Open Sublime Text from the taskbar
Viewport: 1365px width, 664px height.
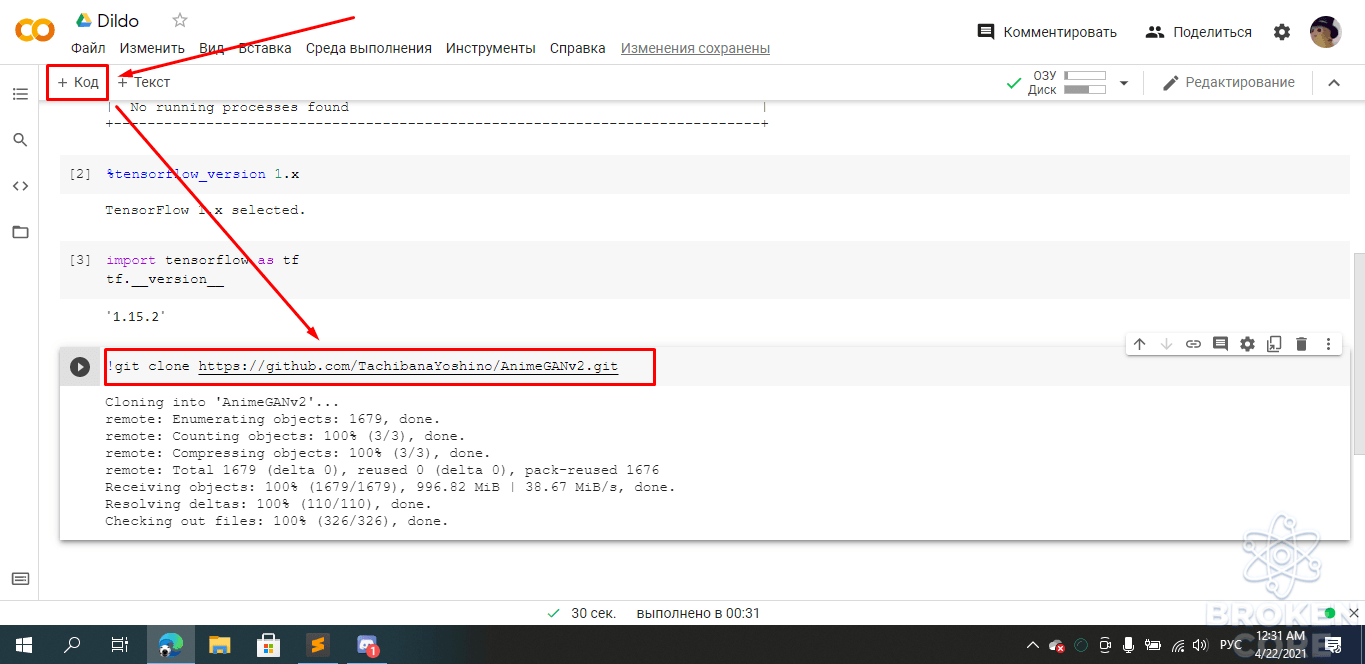tap(318, 645)
